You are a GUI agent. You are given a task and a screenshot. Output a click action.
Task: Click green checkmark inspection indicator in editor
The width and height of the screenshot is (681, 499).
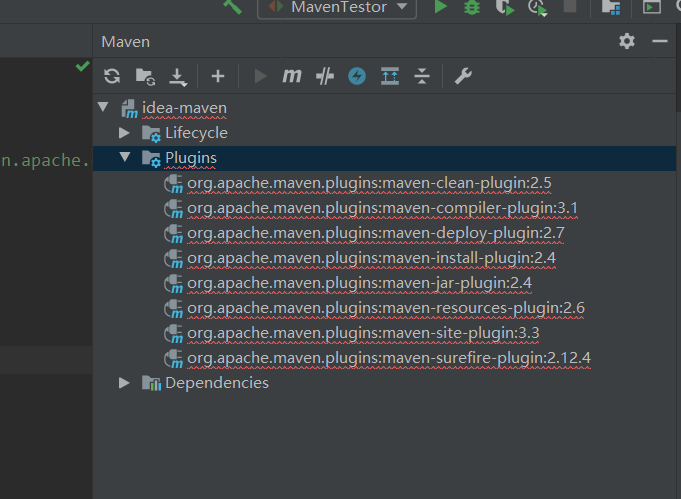83,66
